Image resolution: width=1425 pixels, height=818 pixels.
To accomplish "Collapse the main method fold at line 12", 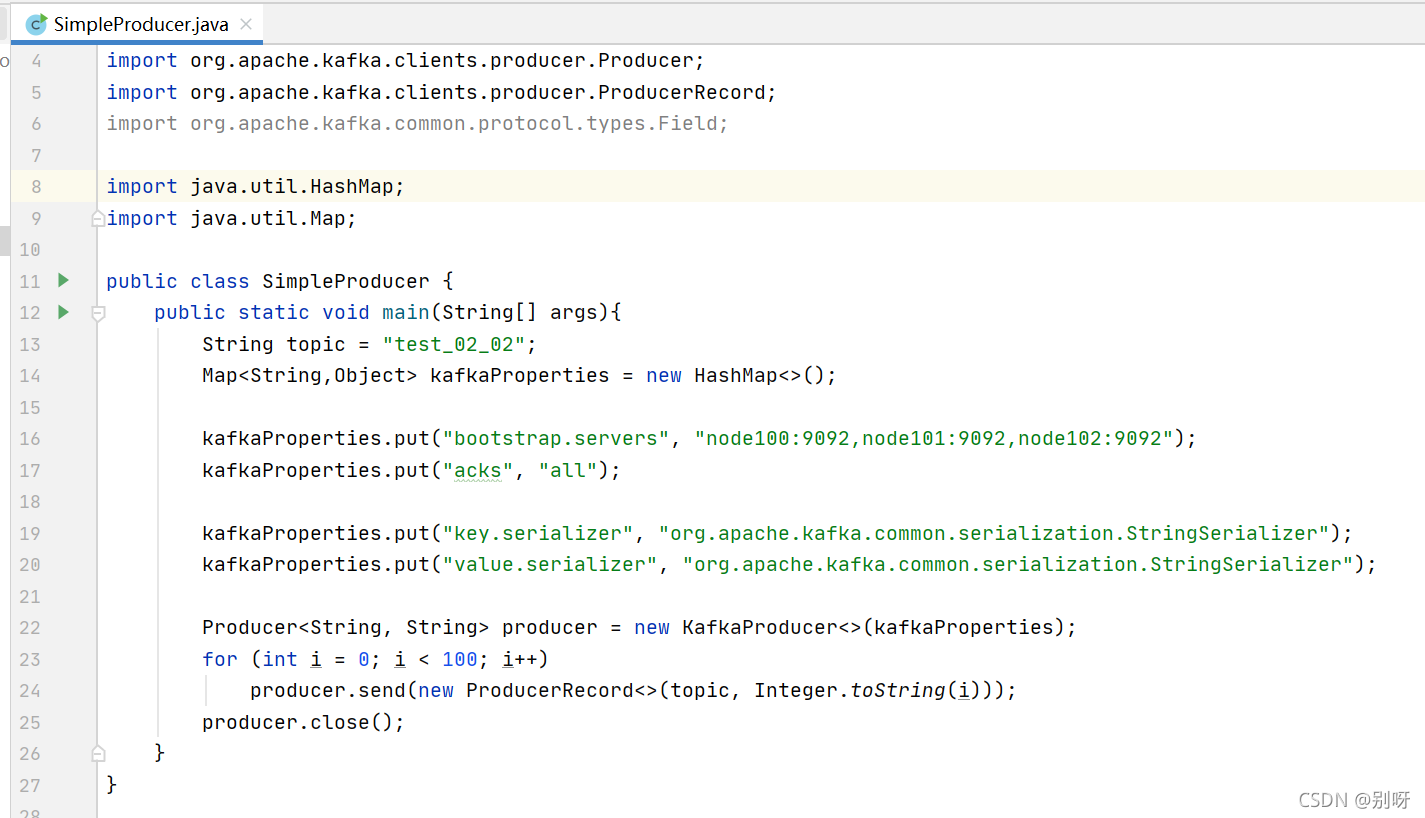I will [x=98, y=312].
